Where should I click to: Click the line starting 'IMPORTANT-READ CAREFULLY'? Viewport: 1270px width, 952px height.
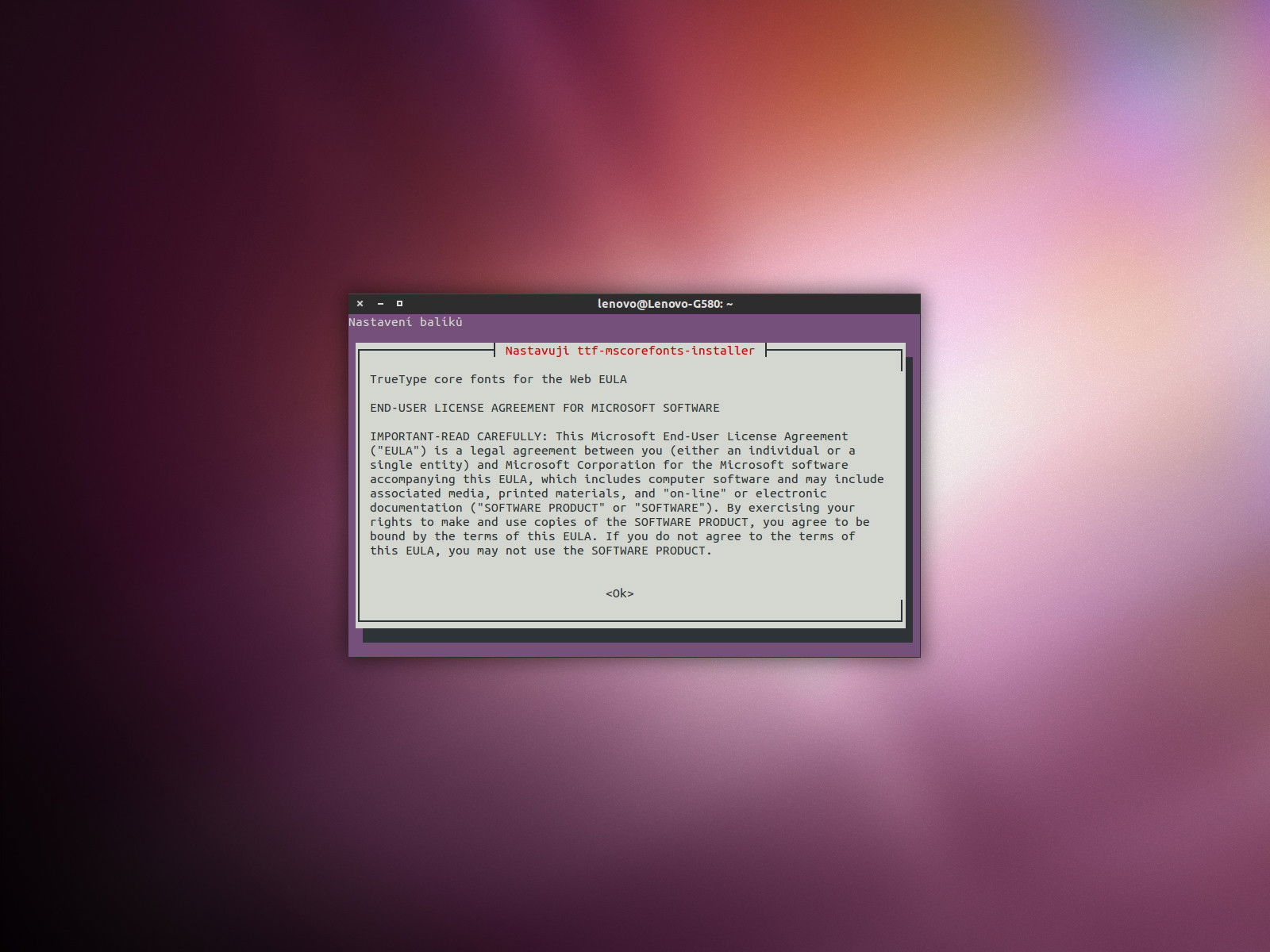coord(609,436)
